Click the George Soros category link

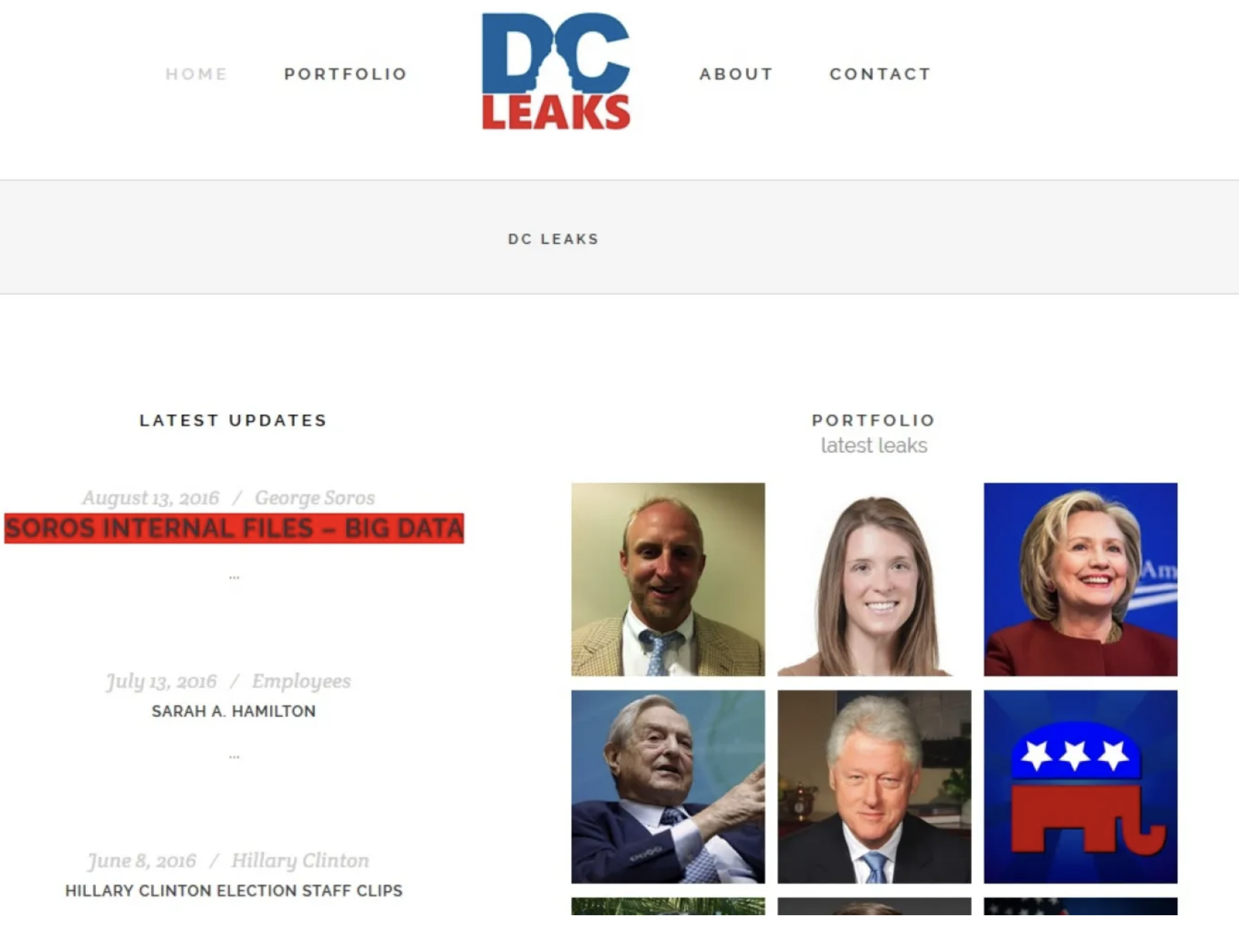(x=315, y=498)
